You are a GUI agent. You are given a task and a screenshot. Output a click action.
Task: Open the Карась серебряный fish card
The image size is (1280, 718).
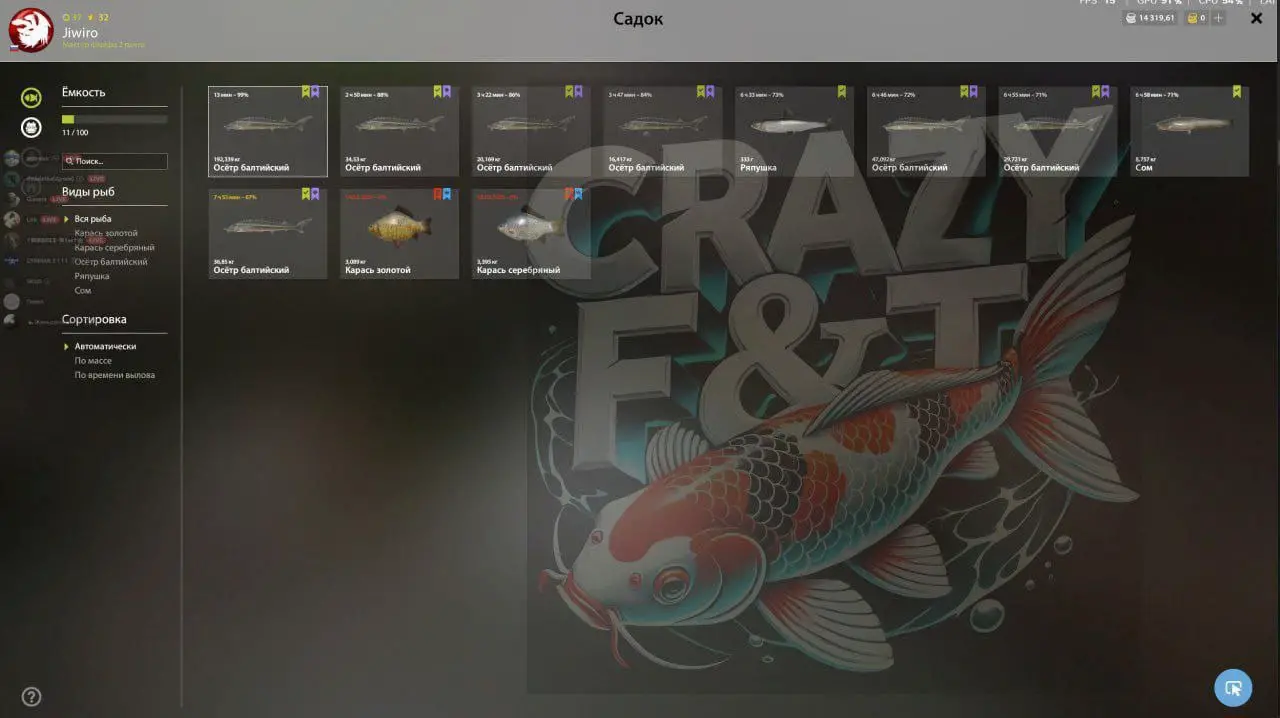click(532, 234)
